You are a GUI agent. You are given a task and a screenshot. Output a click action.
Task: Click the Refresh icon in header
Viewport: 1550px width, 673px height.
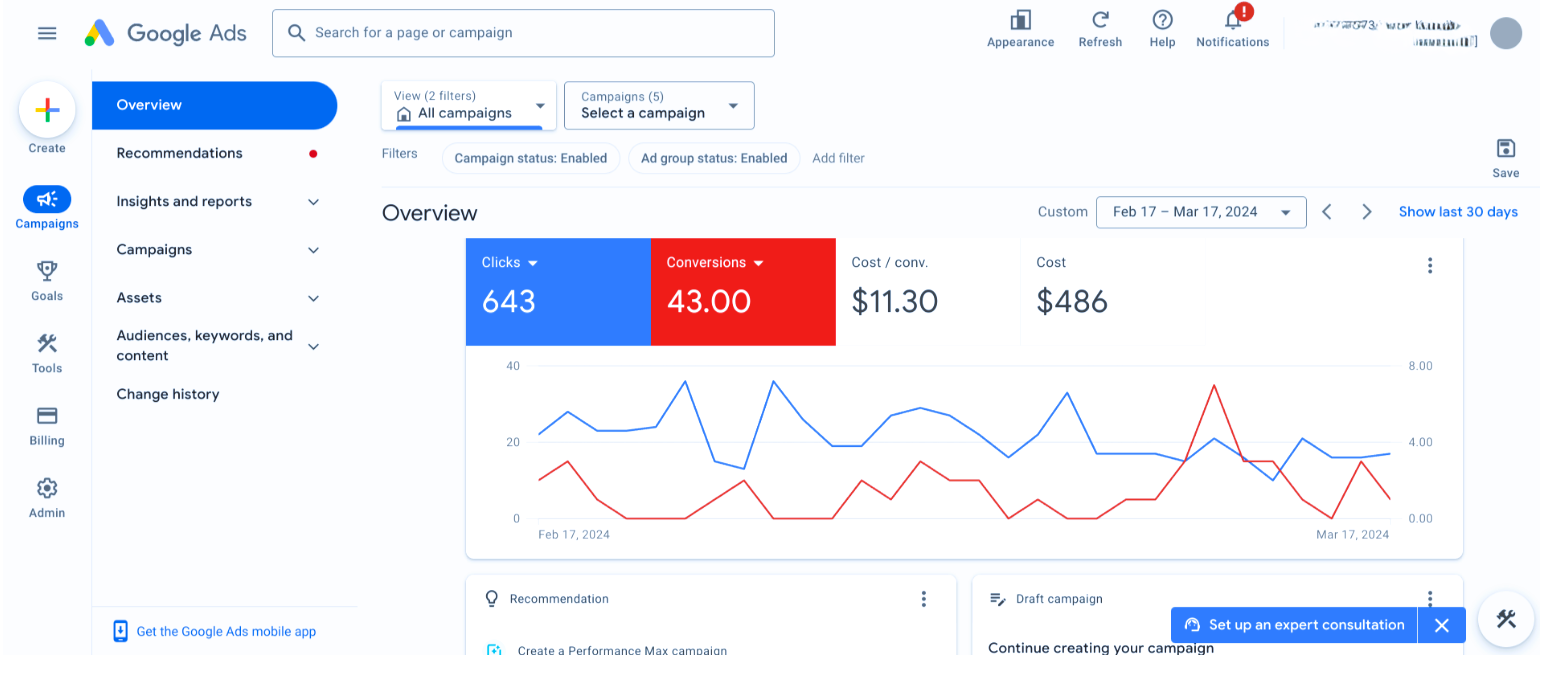[1100, 21]
